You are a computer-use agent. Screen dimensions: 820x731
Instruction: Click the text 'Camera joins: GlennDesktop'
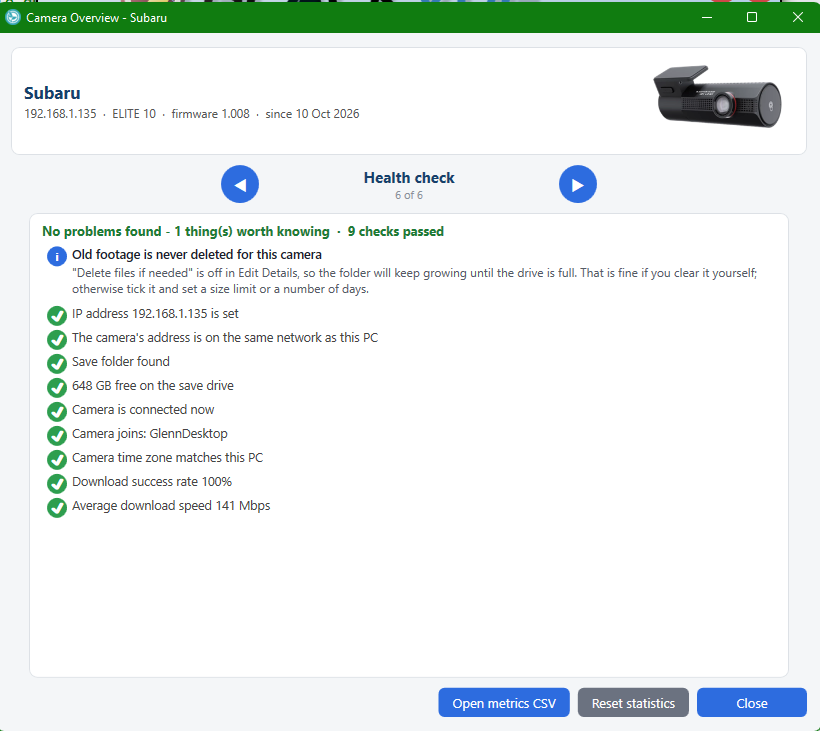pos(150,434)
